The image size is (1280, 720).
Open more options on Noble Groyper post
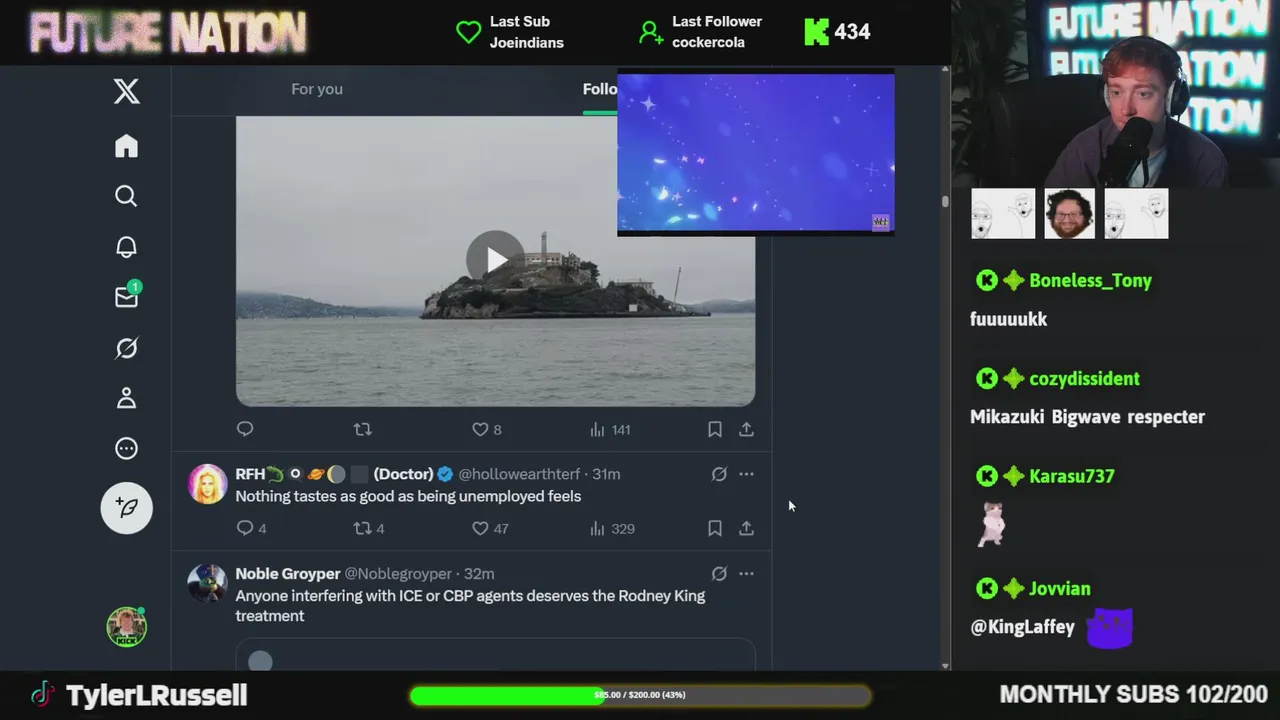(x=746, y=574)
